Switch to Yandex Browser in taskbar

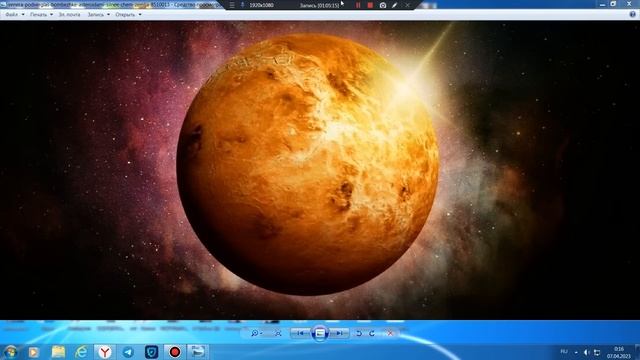105,352
